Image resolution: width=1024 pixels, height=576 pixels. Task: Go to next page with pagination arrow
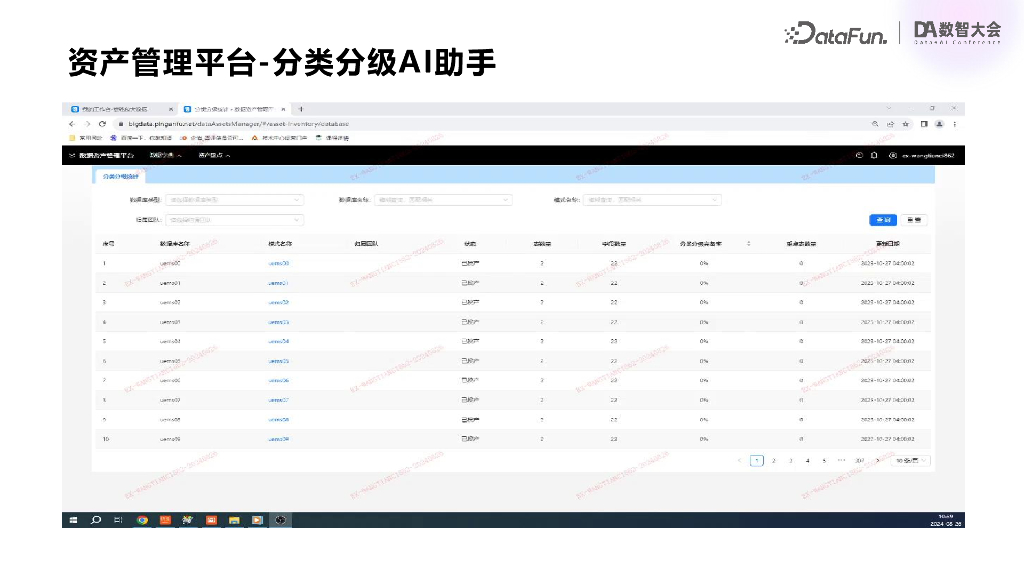click(878, 460)
